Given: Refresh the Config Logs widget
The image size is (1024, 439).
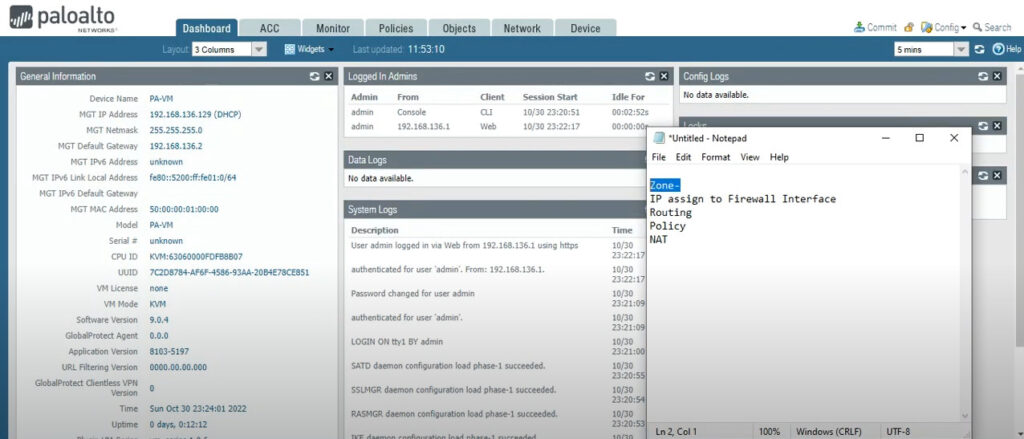Looking at the screenshot, I should point(984,76).
